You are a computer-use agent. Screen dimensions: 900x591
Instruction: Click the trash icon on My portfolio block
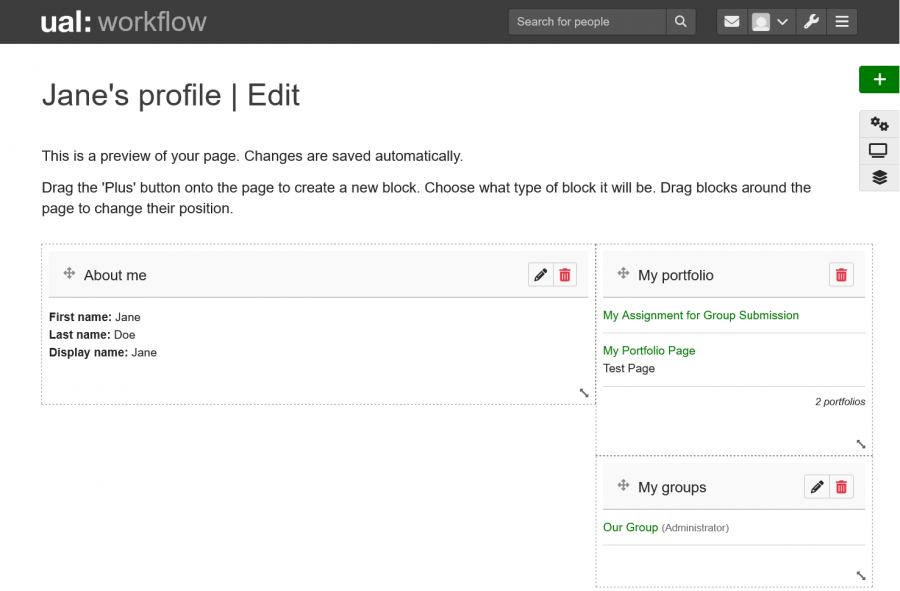point(841,274)
